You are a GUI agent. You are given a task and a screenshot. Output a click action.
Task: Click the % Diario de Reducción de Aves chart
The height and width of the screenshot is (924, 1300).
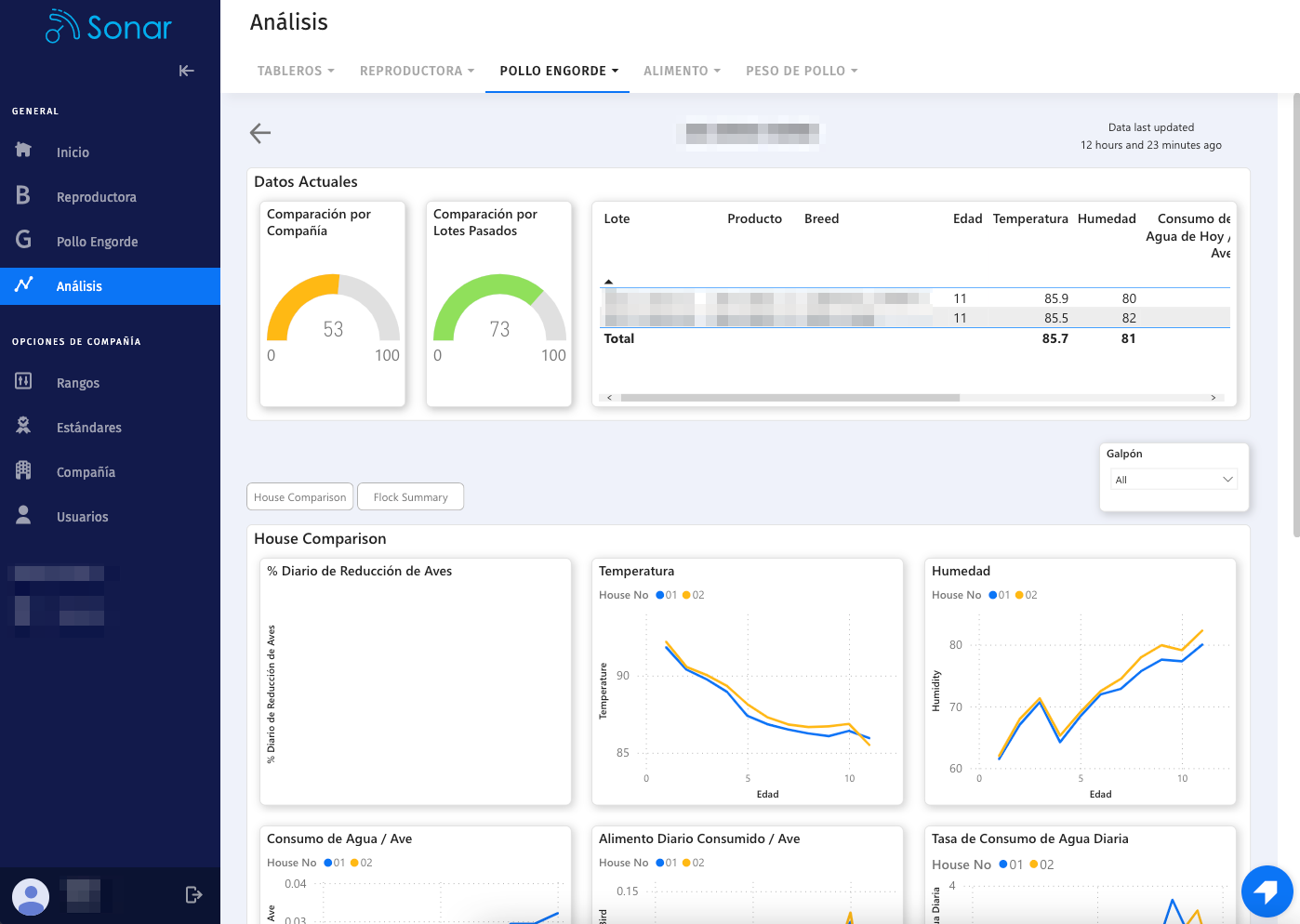point(416,681)
